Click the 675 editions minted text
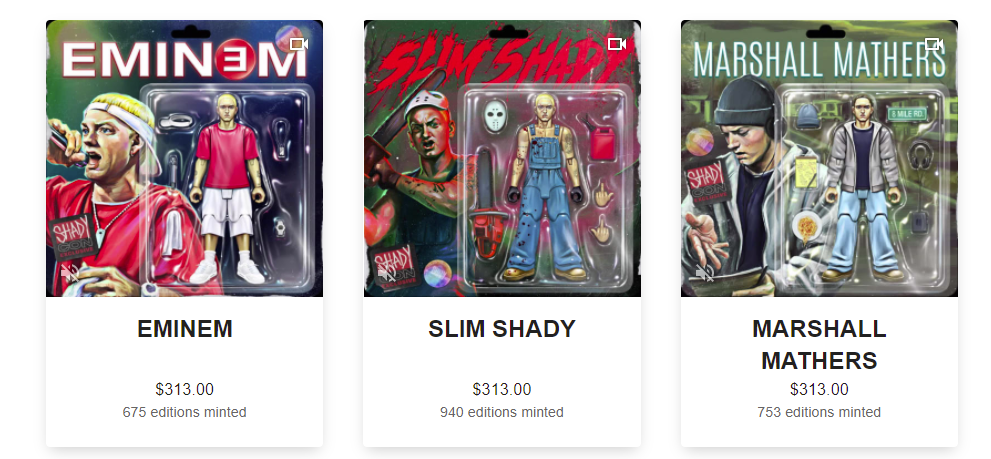Viewport: 991px width, 459px height. point(185,412)
